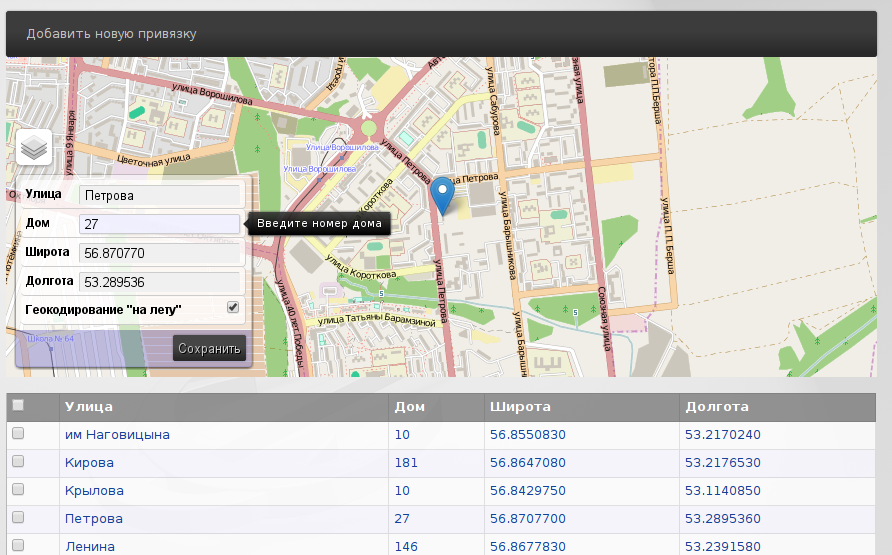The width and height of the screenshot is (892, 555).
Task: Open the map layers switcher icon
Action: [x=34, y=148]
